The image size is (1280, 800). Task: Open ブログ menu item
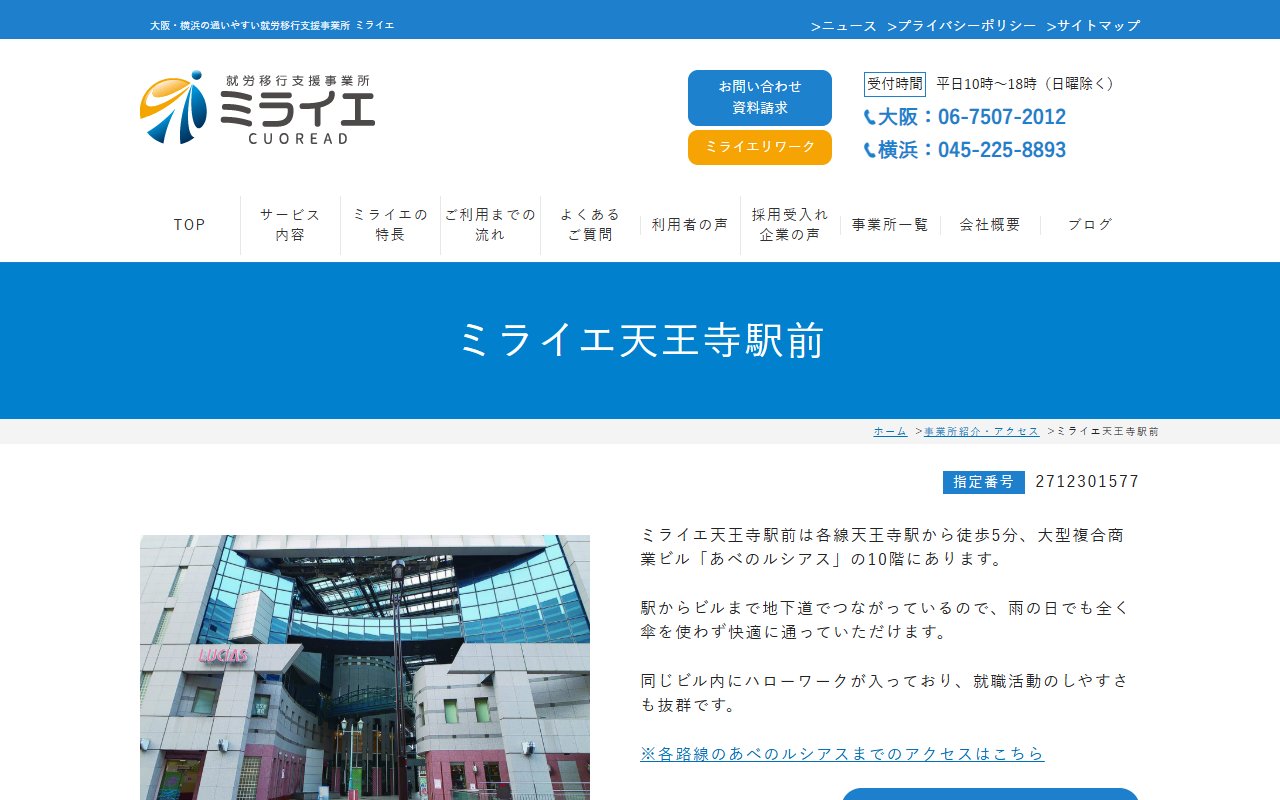coord(1090,225)
